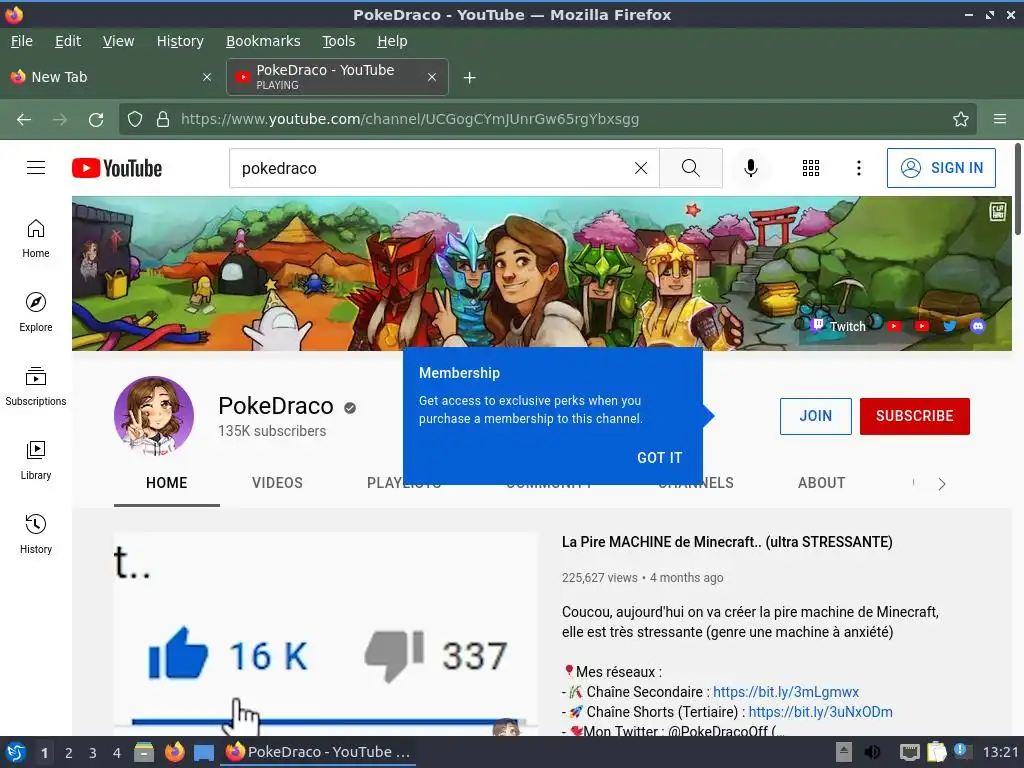Image resolution: width=1024 pixels, height=768 pixels.
Task: Launch Firefox from the taskbar launcher icon
Action: pyautogui.click(x=174, y=752)
